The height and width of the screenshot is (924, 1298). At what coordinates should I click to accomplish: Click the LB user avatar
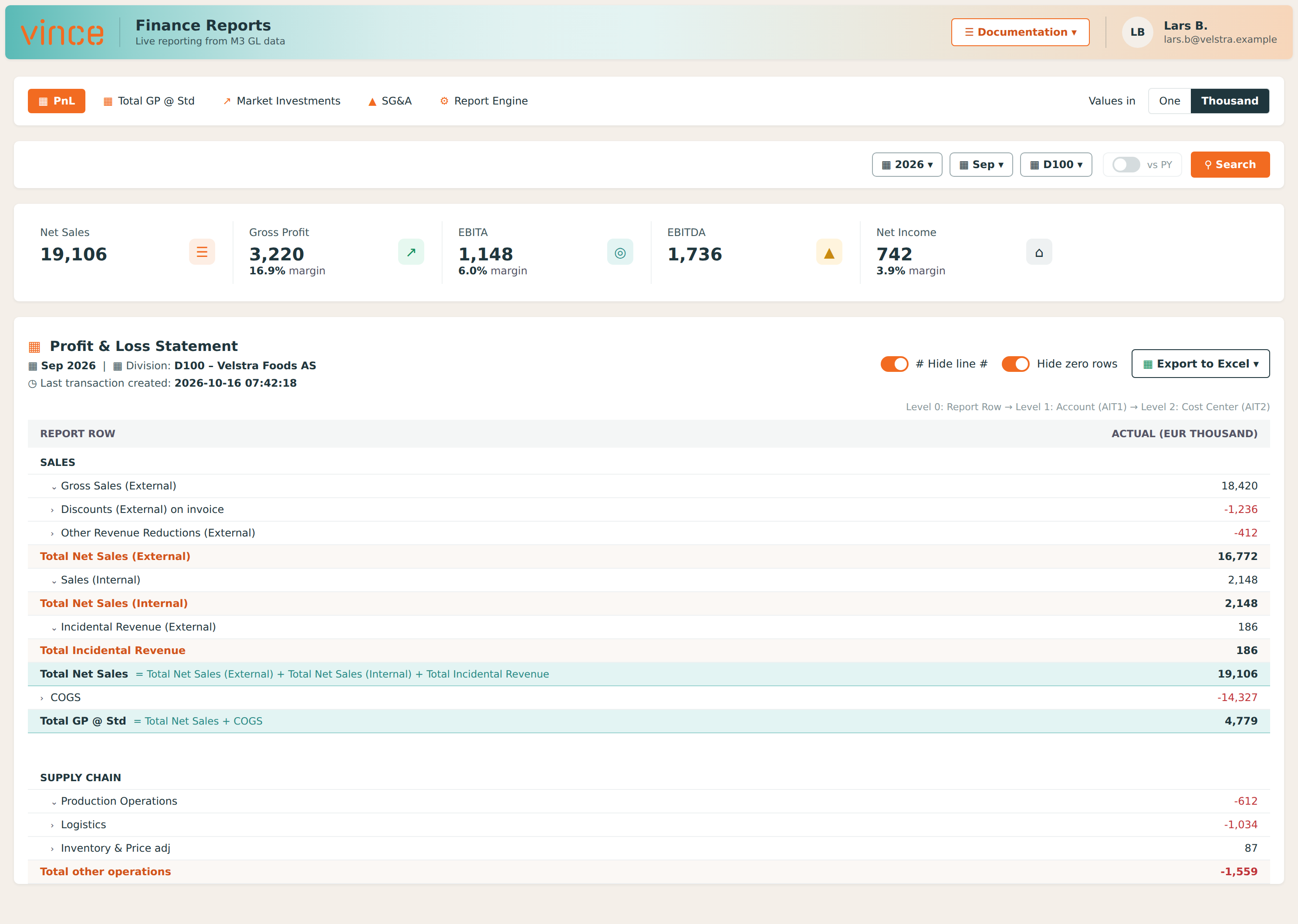pos(1137,32)
